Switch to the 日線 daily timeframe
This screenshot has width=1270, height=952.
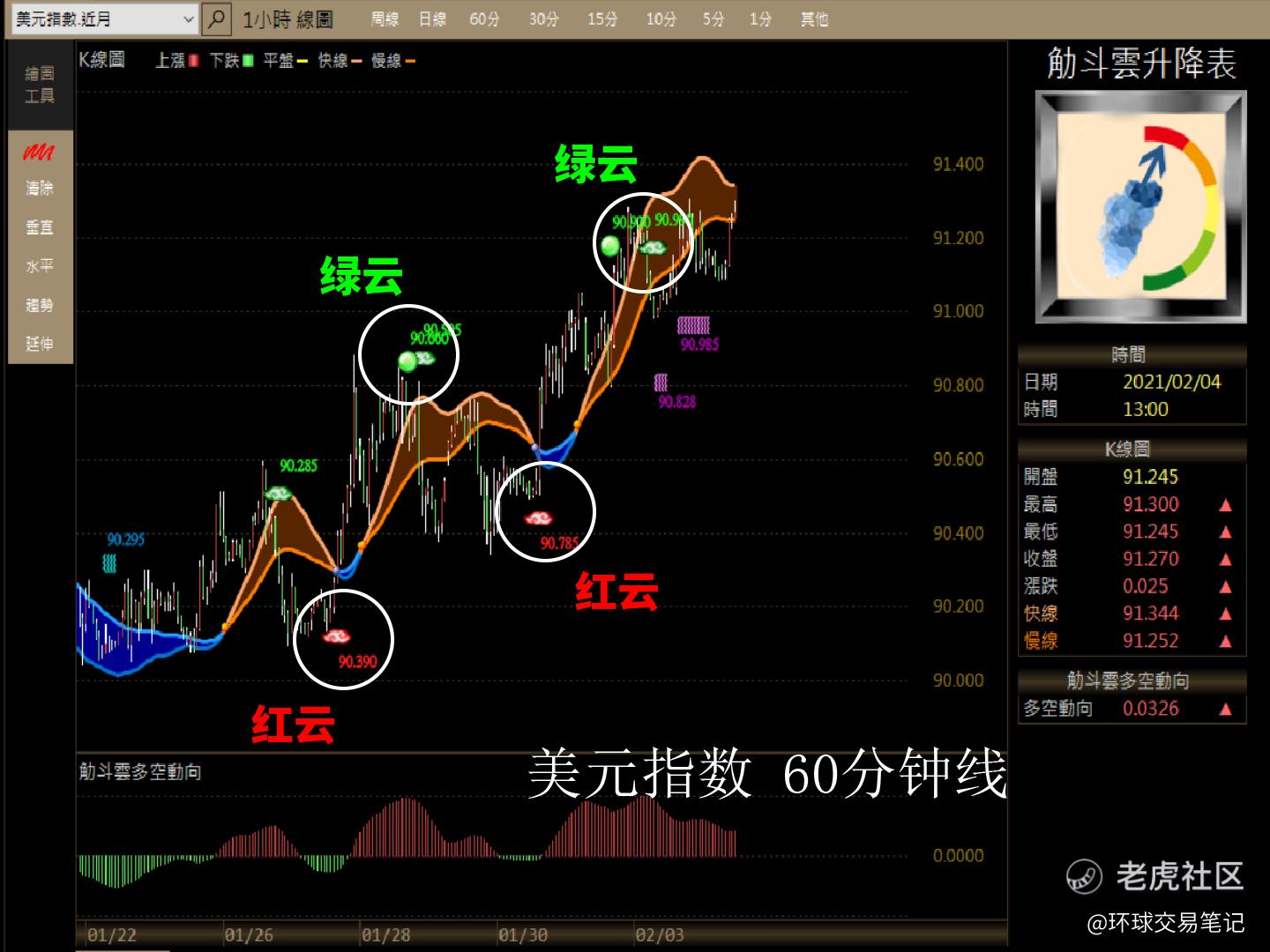click(432, 19)
